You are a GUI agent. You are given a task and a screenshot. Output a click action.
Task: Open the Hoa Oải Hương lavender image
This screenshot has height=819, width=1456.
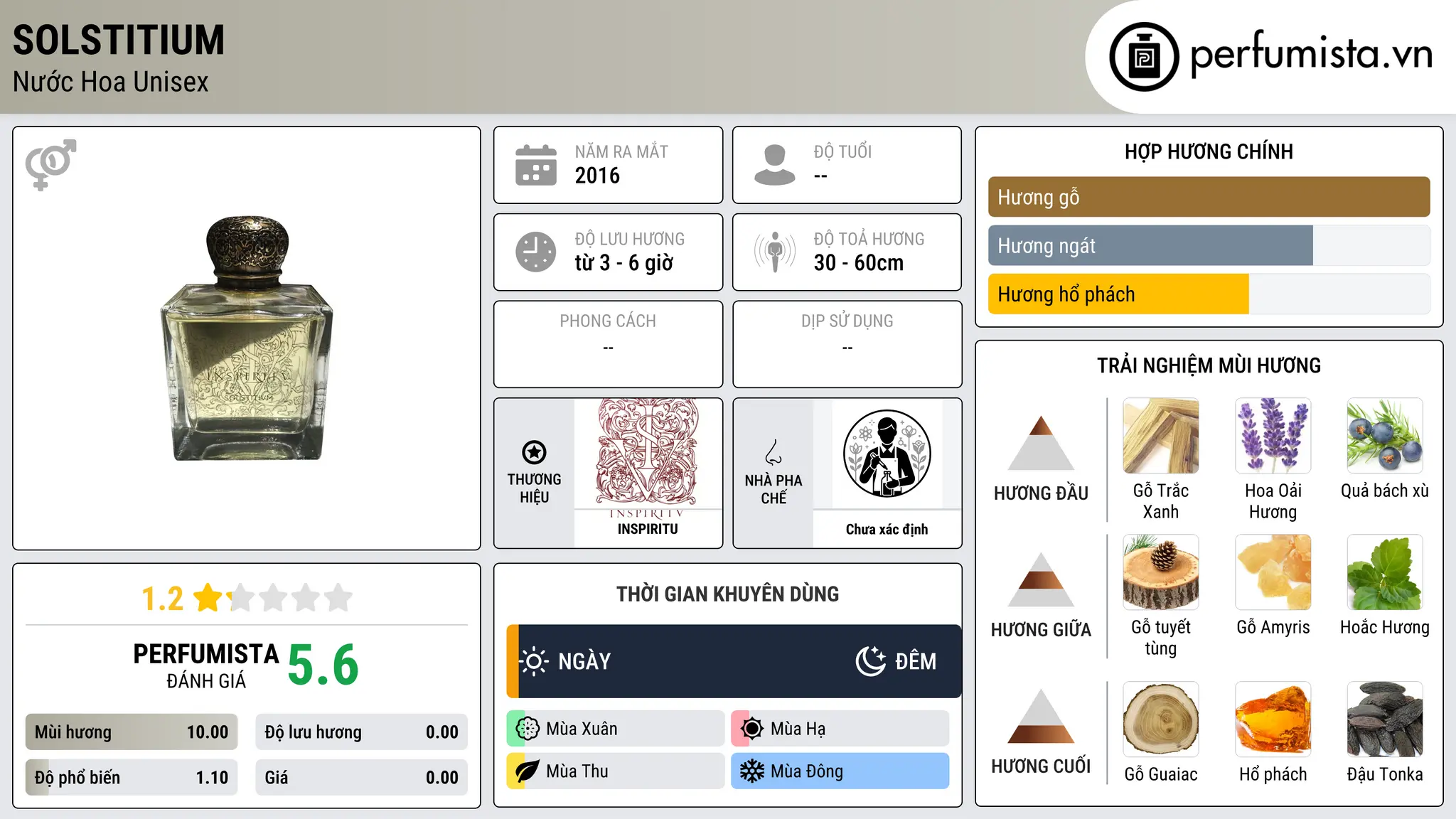(1273, 436)
